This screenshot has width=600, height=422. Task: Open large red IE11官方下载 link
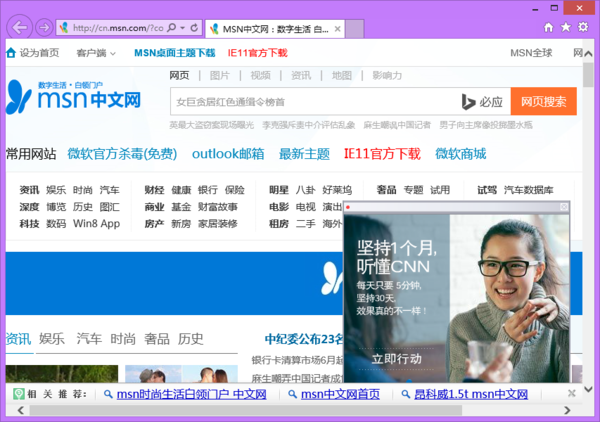(x=382, y=154)
